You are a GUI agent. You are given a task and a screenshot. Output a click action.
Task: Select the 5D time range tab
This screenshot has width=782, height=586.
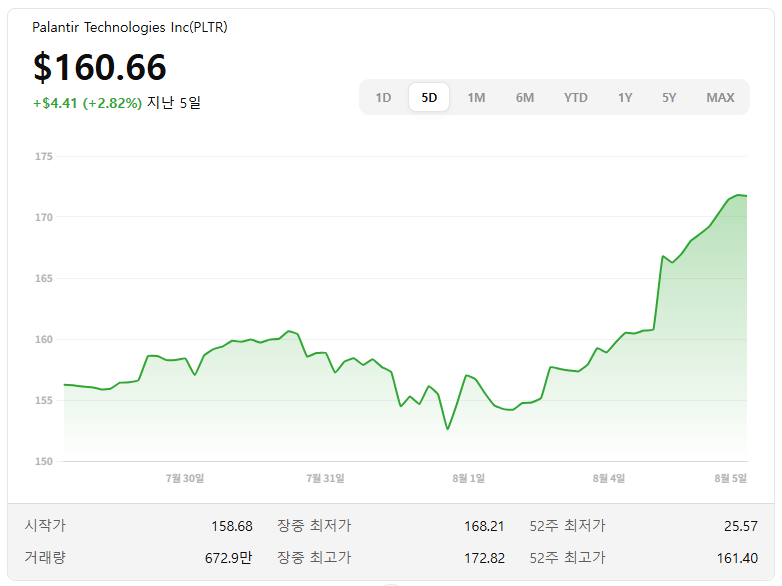(429, 97)
